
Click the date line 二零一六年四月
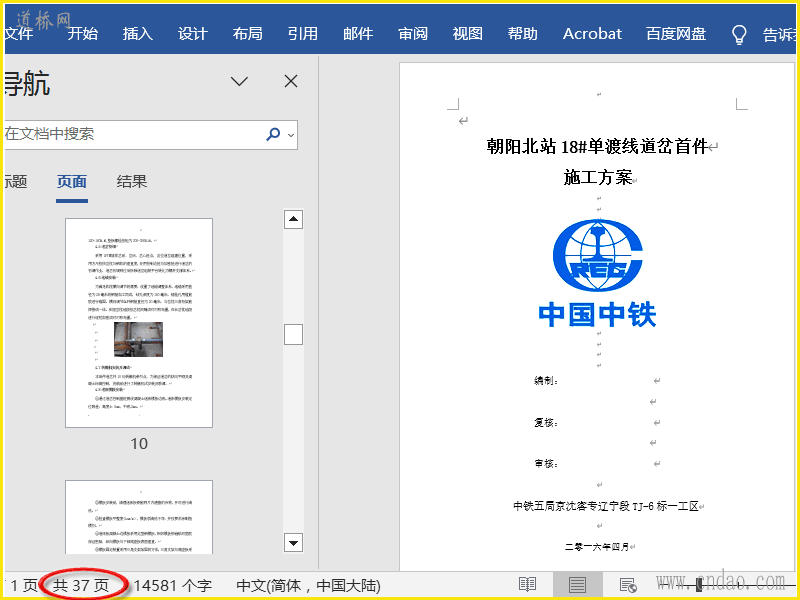597,547
